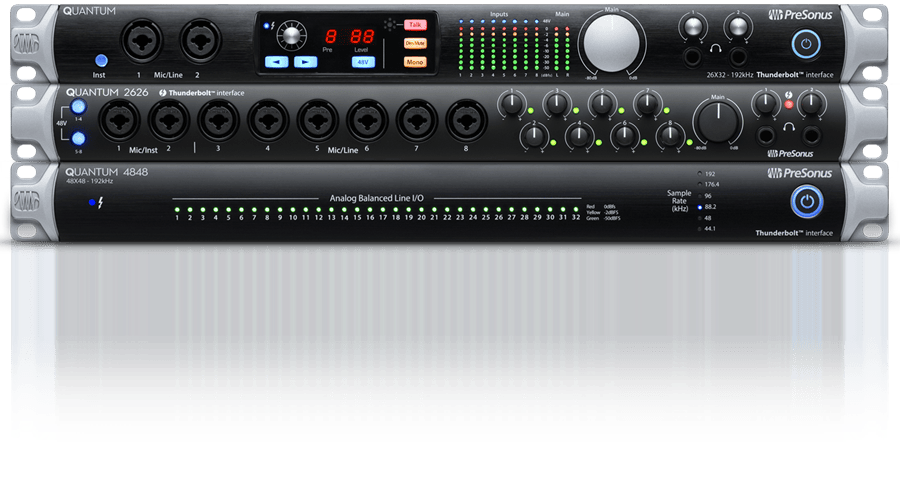Click the power button on Quantum 4848
The image size is (900, 481).
[807, 202]
